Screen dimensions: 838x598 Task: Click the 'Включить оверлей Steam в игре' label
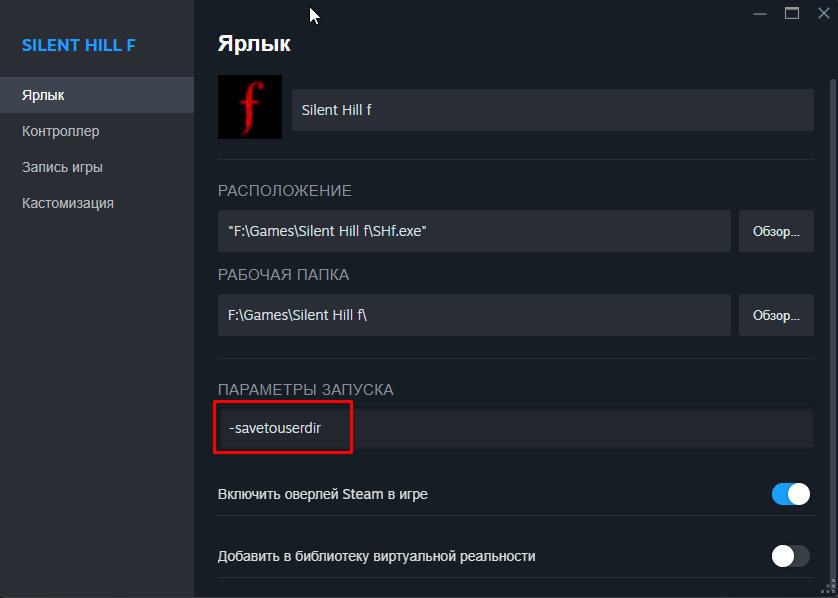pyautogui.click(x=323, y=494)
